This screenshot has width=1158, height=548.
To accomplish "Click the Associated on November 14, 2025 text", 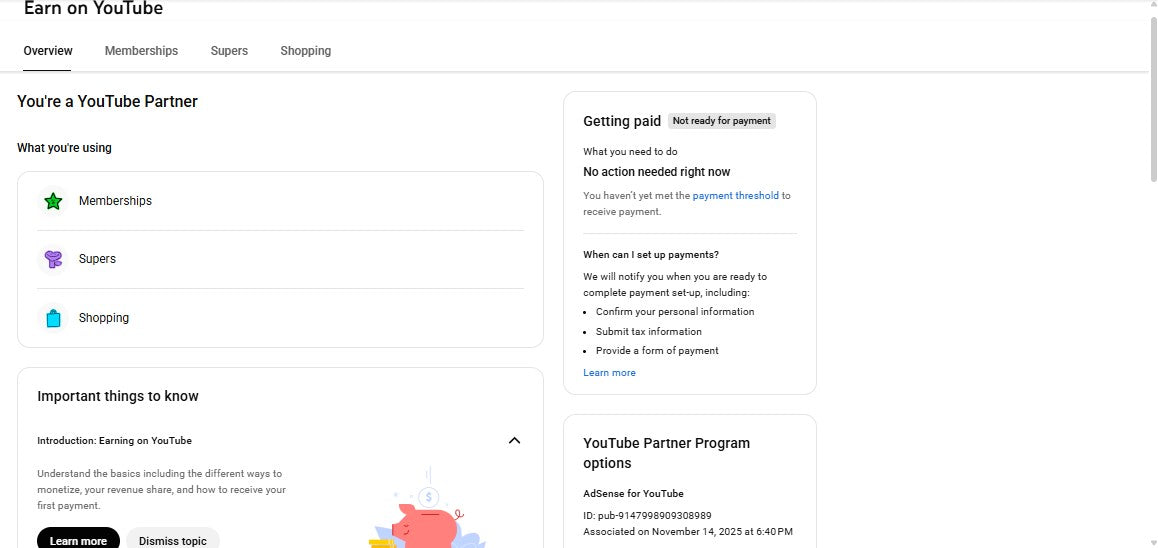I will (688, 532).
